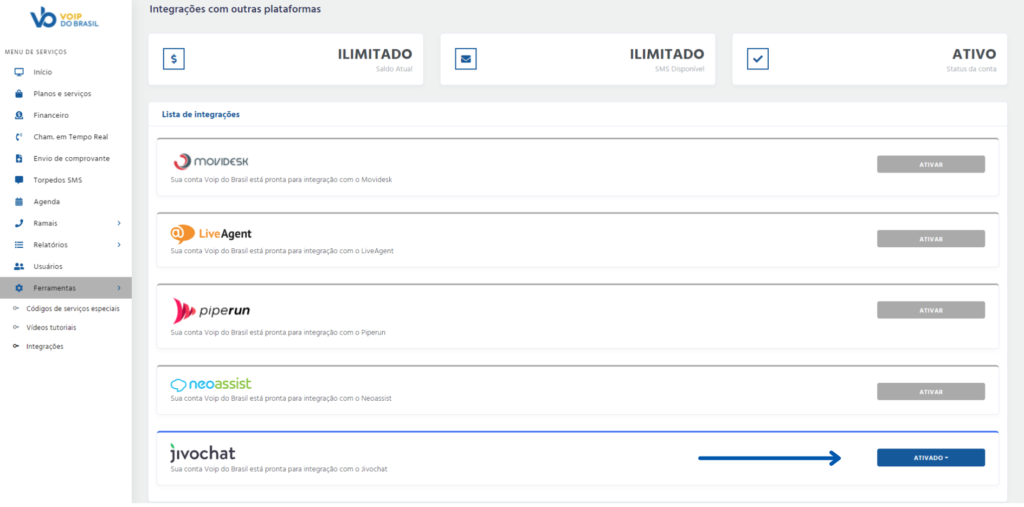
Task: Click the Planos e serviços bag icon
Action: coord(19,93)
